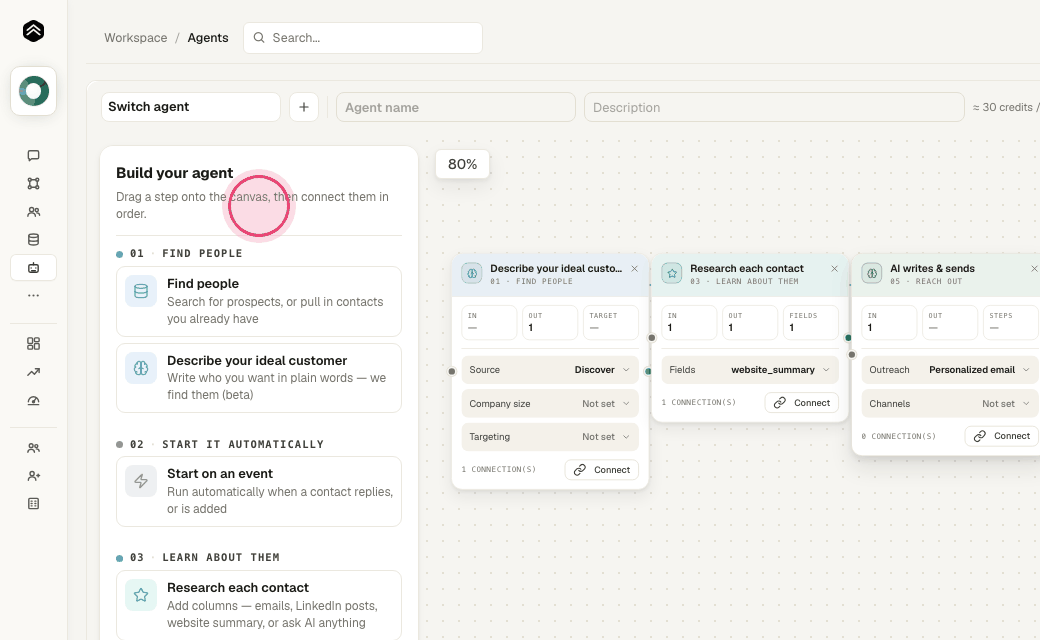Click the Search field
The image size is (1040, 640).
[x=363, y=38]
